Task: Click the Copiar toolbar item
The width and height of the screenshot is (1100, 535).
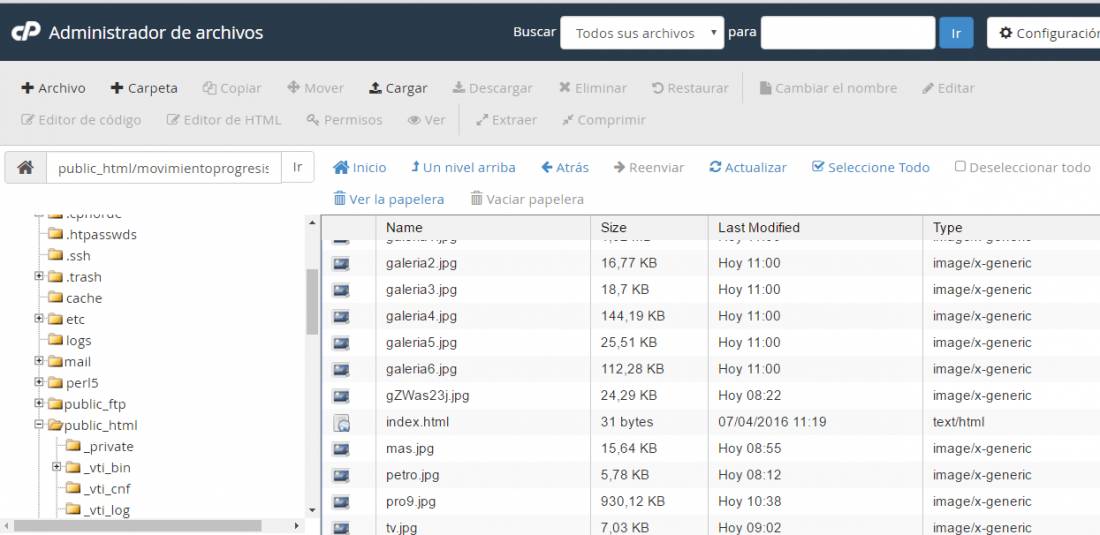Action: [232, 88]
